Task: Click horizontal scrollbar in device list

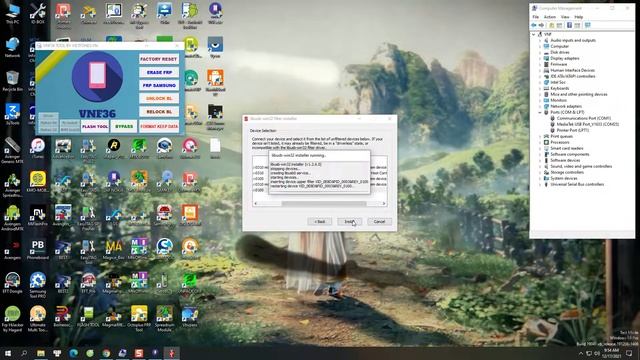Action: (x=323, y=203)
